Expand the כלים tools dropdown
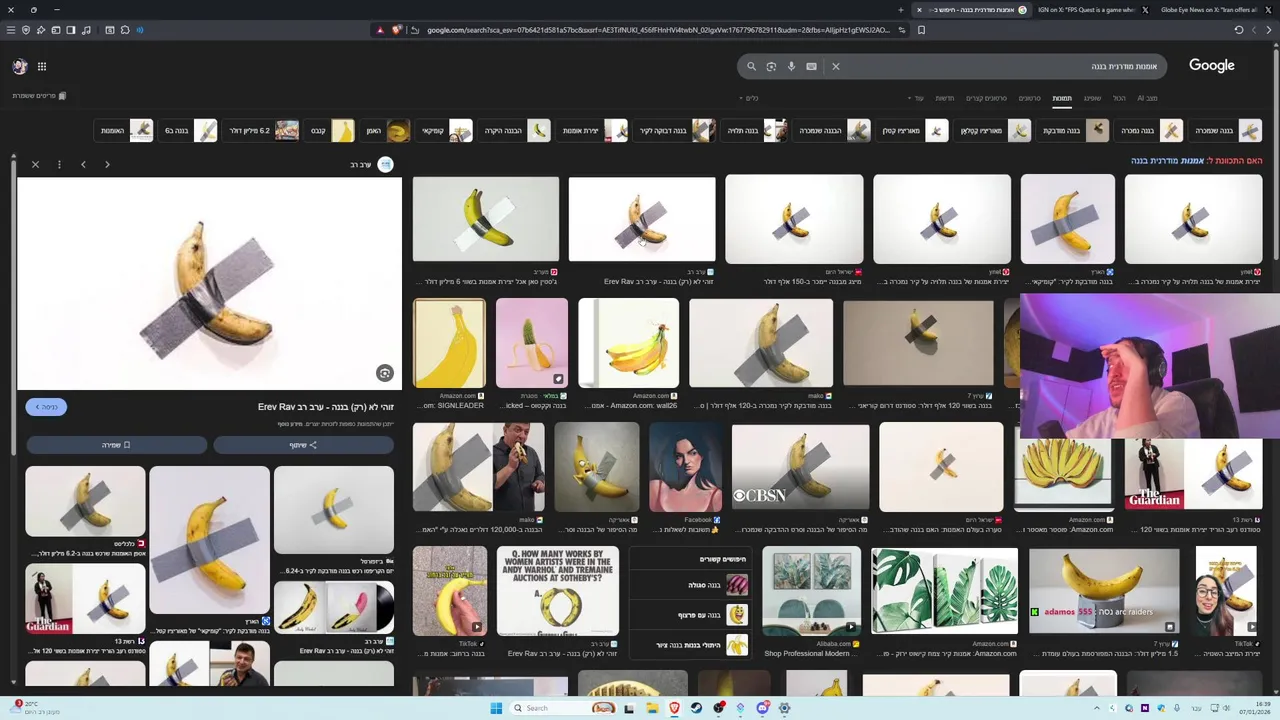This screenshot has width=1280, height=720. tap(749, 98)
